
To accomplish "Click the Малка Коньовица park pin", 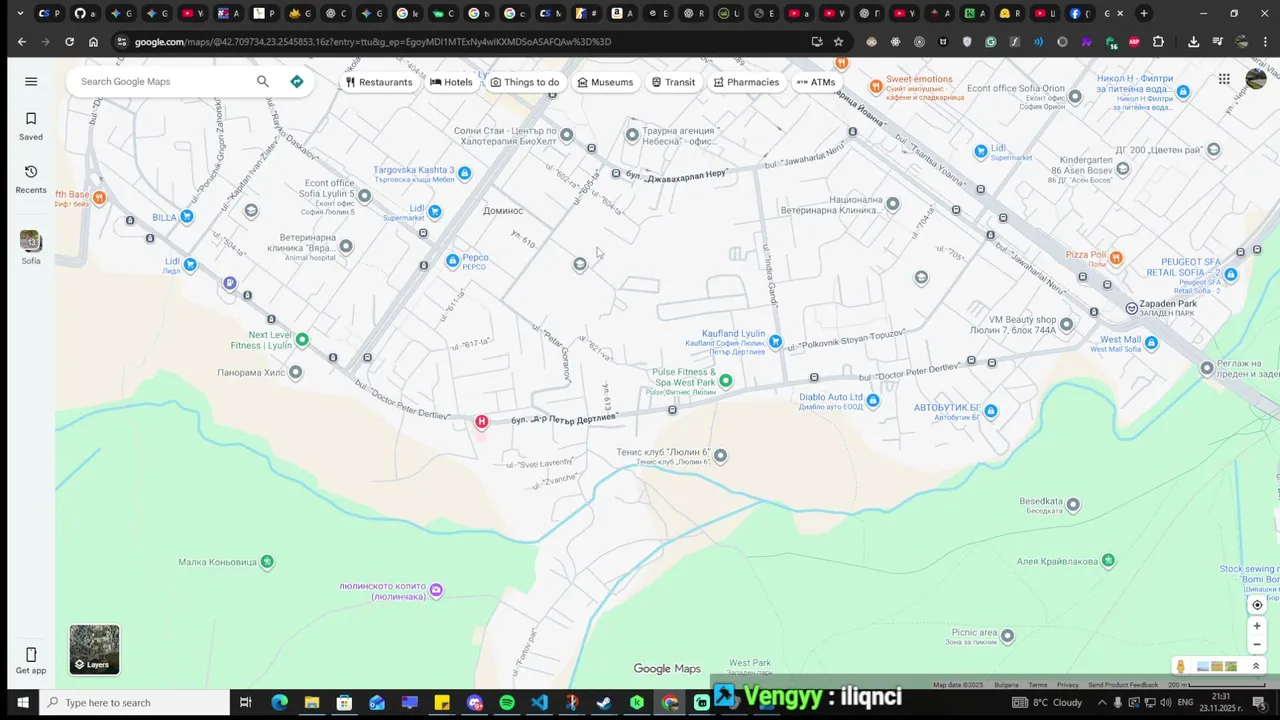I will pyautogui.click(x=267, y=562).
